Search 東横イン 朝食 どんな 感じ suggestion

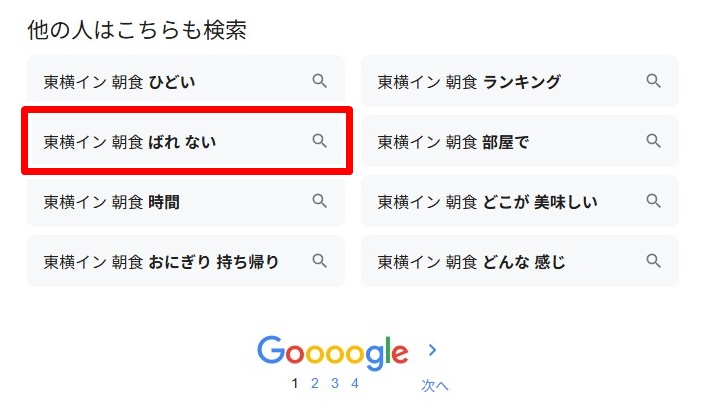click(x=471, y=262)
